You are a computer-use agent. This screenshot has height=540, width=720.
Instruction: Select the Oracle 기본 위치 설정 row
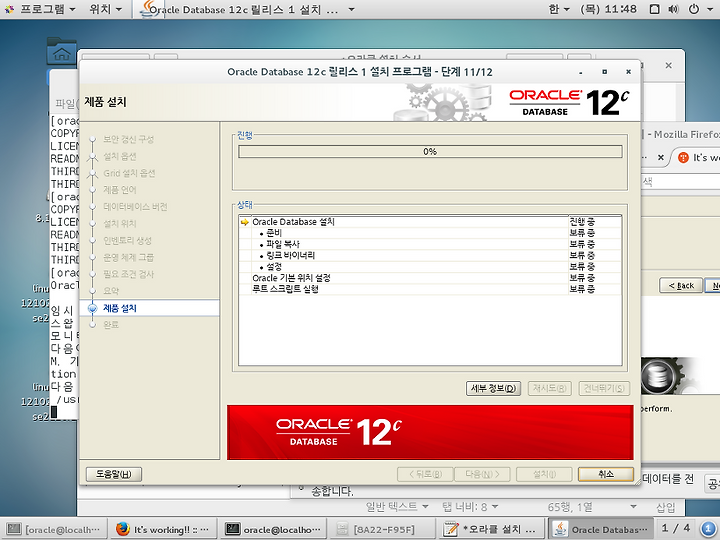[430, 278]
